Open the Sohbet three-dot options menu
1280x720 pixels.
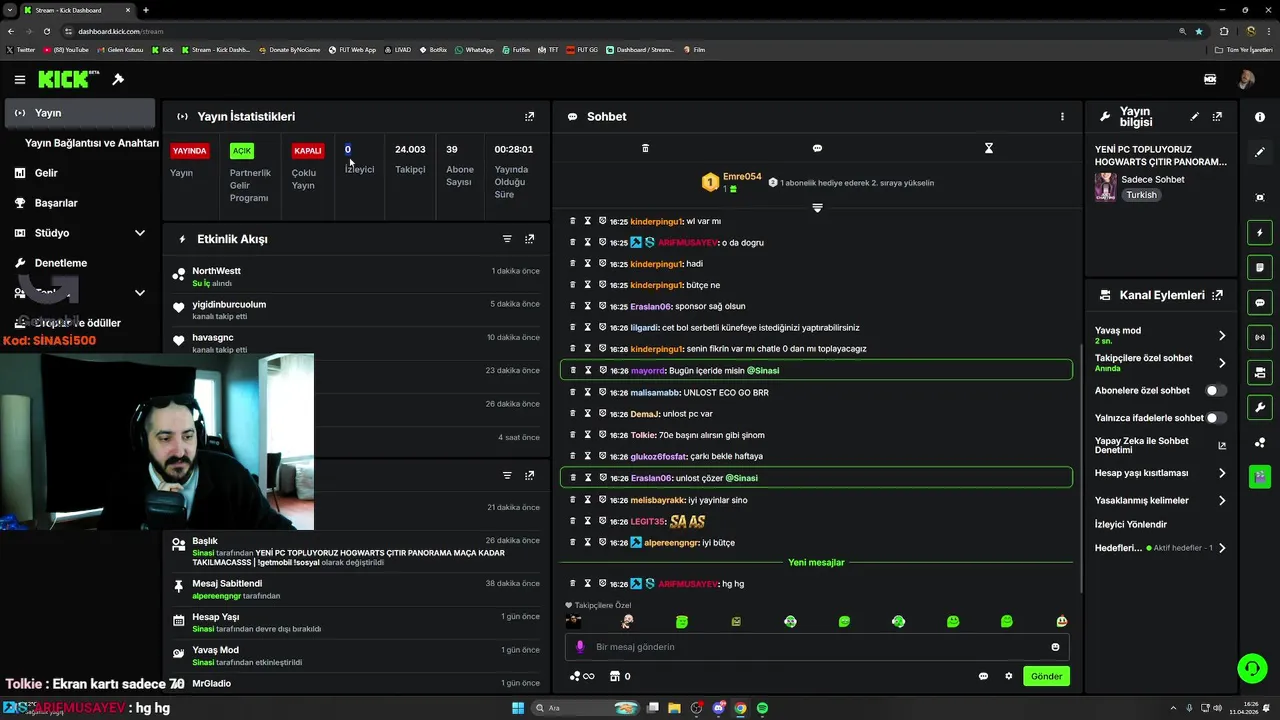[x=1062, y=116]
